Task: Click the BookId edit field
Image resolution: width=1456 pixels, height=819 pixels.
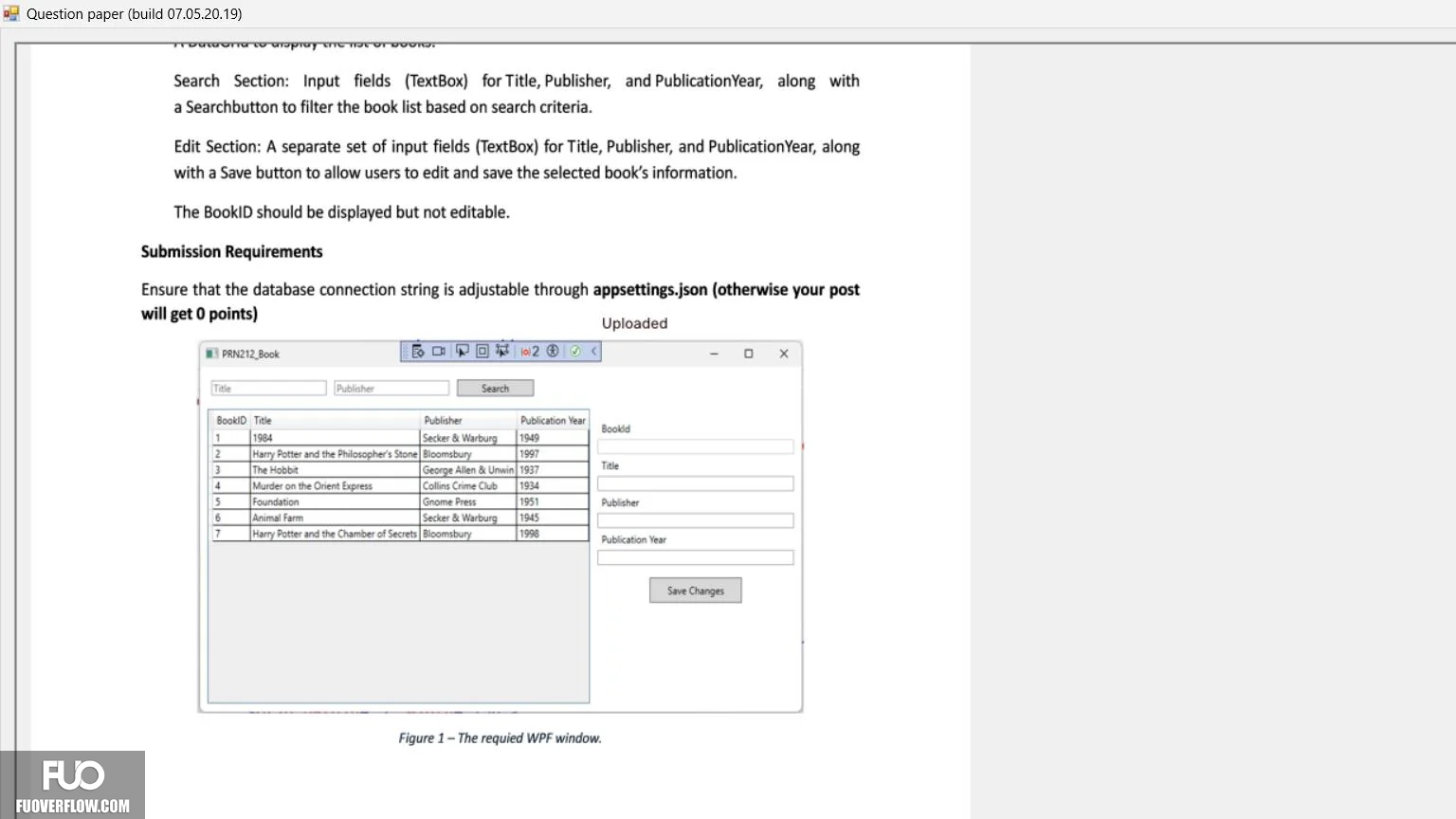Action: click(696, 446)
